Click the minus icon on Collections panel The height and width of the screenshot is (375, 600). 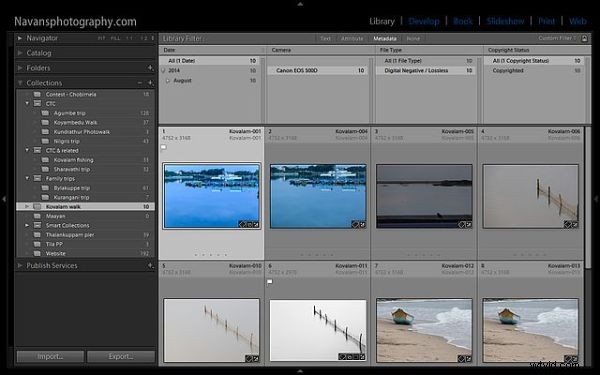pos(140,83)
